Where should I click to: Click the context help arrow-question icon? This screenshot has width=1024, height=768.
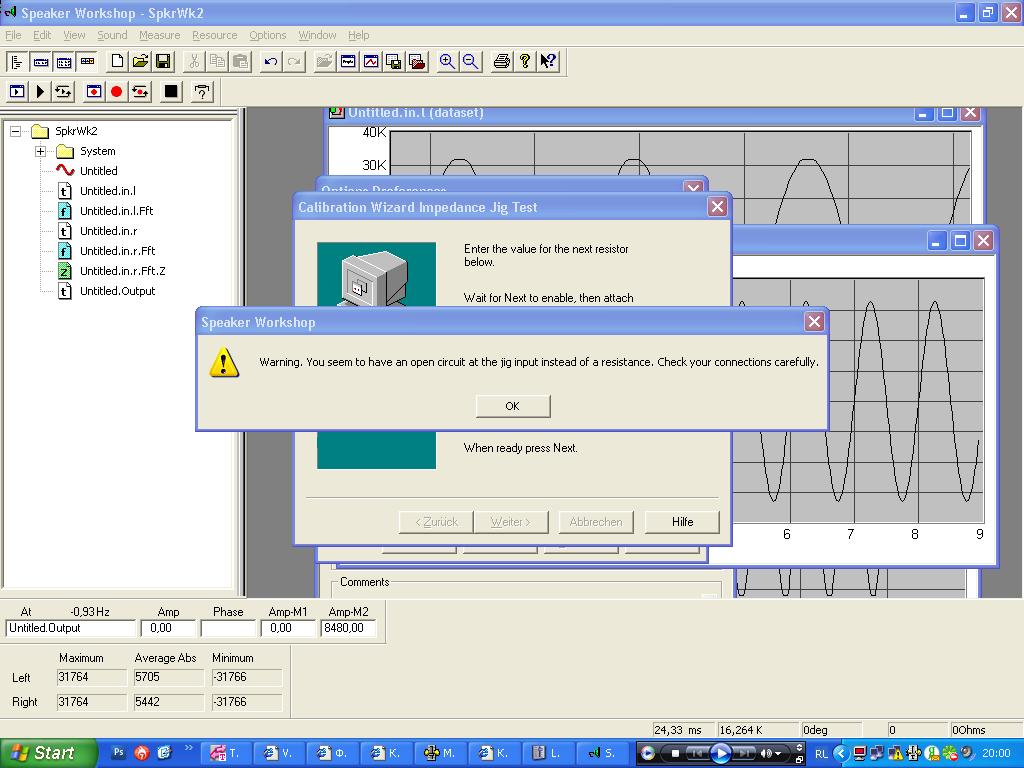(x=549, y=62)
